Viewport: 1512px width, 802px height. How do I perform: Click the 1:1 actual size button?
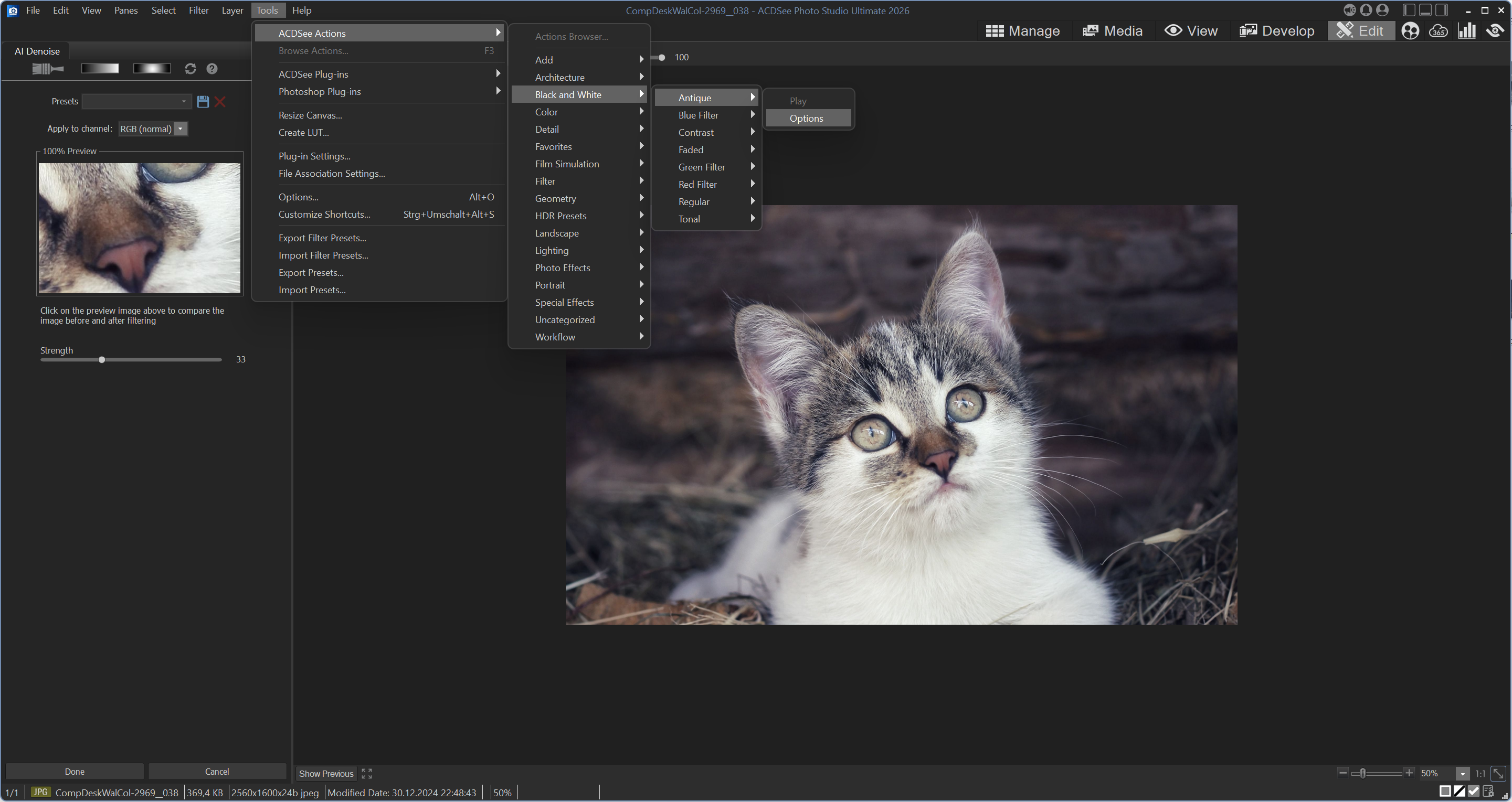pos(1481,773)
